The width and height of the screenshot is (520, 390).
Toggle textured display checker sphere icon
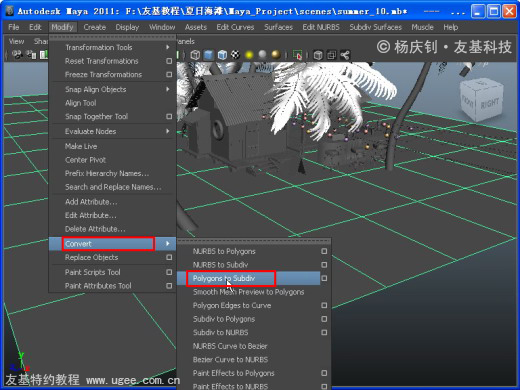click(x=236, y=55)
